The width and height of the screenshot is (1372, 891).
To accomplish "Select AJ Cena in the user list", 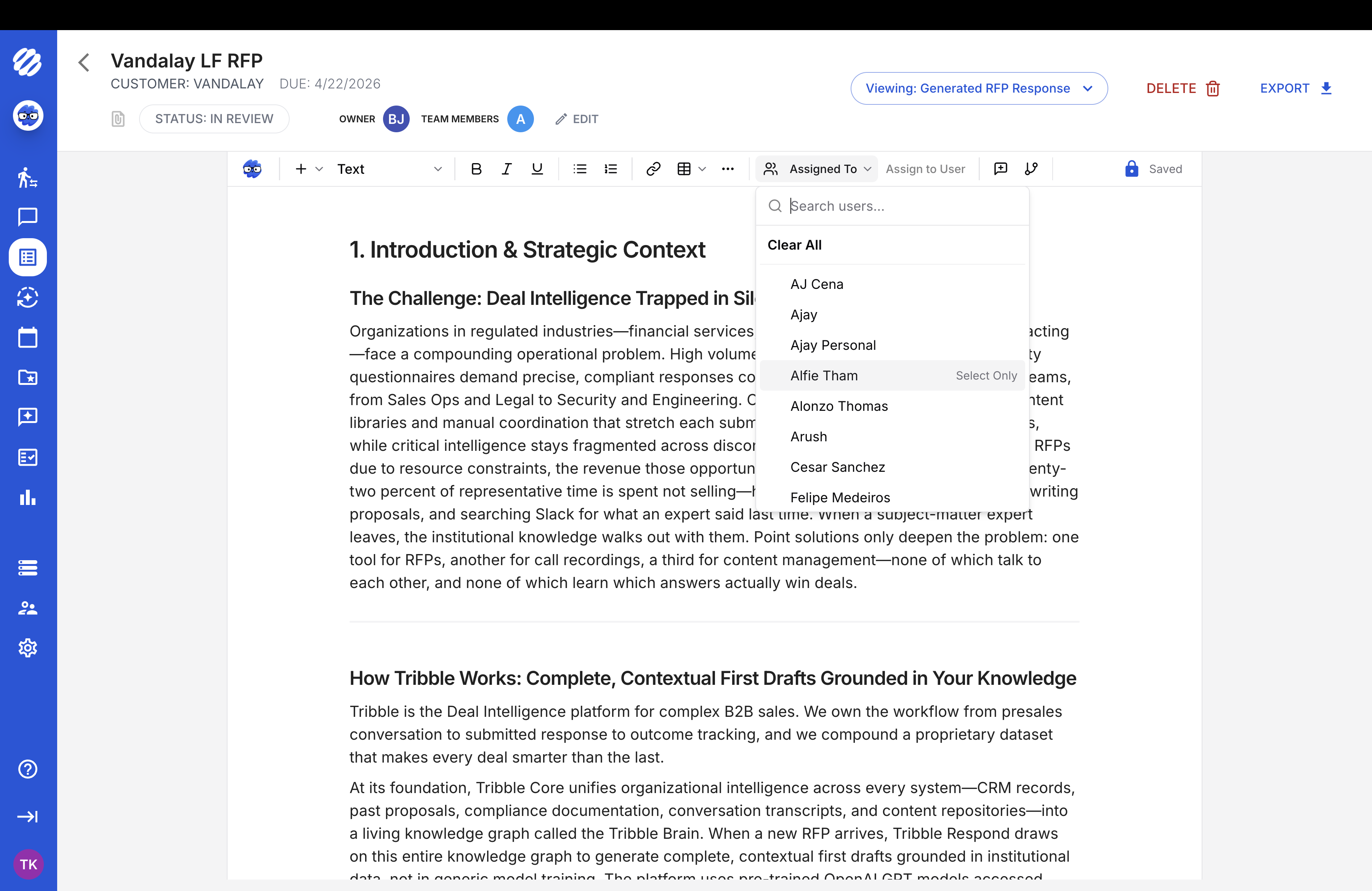I will pos(893,284).
